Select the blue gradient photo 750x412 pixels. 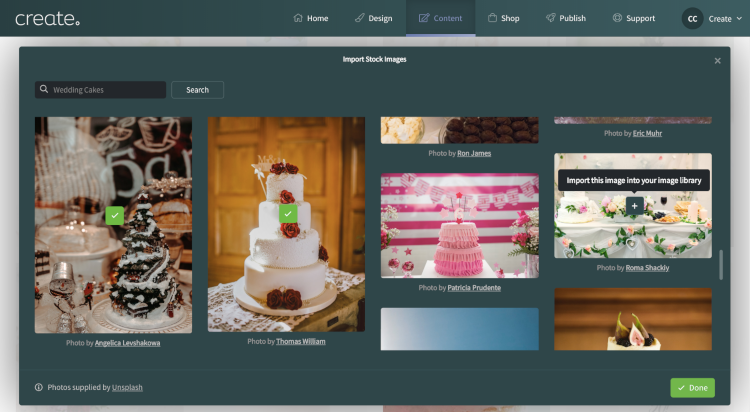(x=460, y=329)
